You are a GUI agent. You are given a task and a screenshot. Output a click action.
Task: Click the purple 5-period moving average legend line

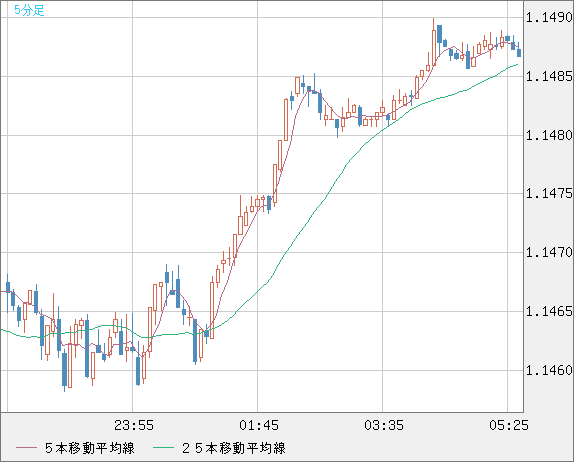26,448
